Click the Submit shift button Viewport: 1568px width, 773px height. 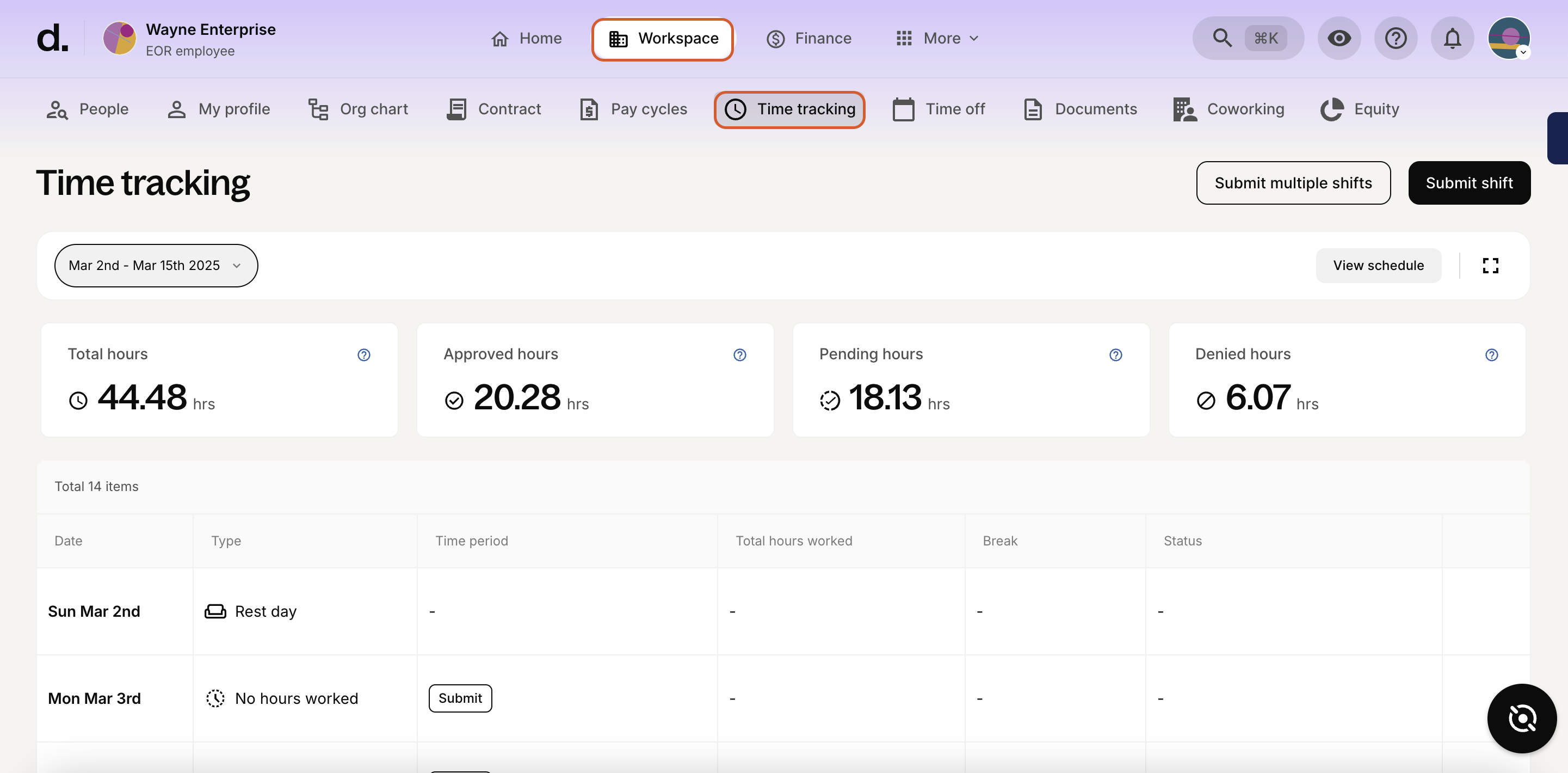pyautogui.click(x=1470, y=183)
